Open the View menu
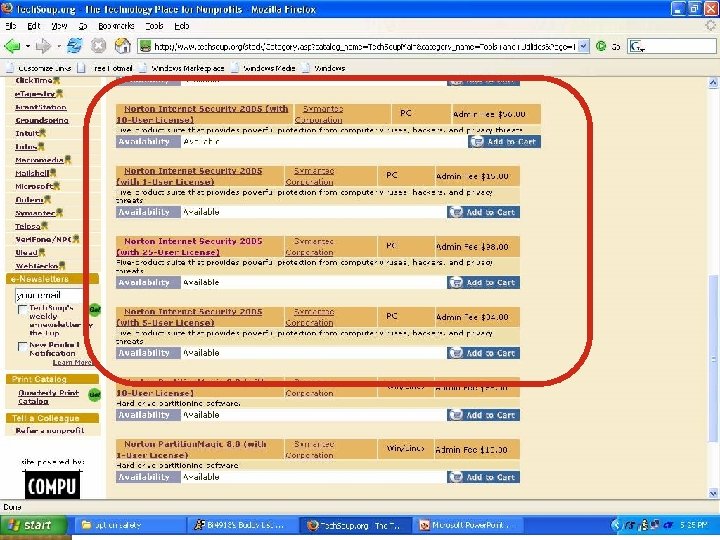Screen dimensions: 720x540 click(x=59, y=26)
